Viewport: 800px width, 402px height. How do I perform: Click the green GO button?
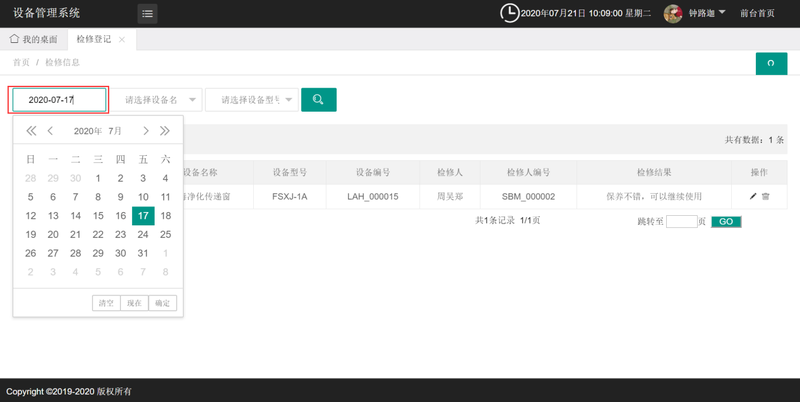(x=726, y=221)
